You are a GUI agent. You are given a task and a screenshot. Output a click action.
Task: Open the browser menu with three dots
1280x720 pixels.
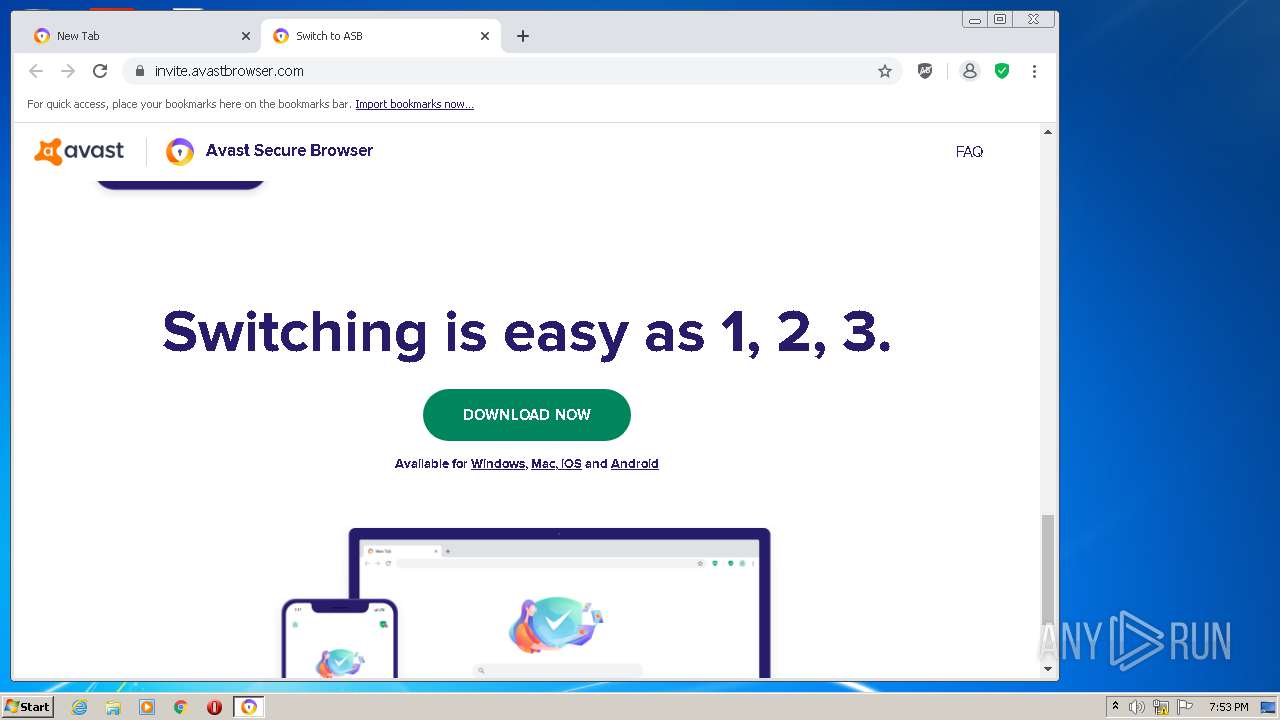(1034, 71)
